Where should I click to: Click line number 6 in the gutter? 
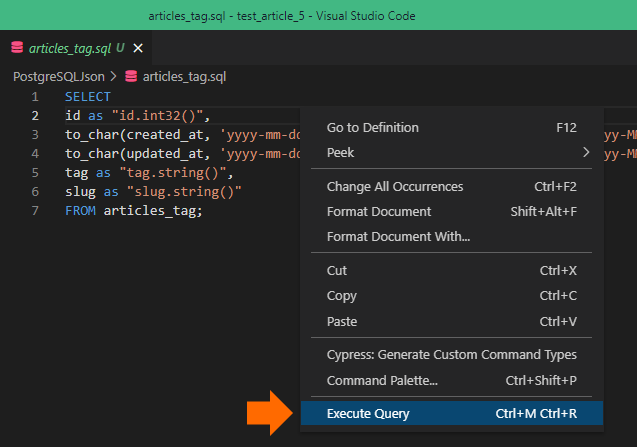coord(35,192)
